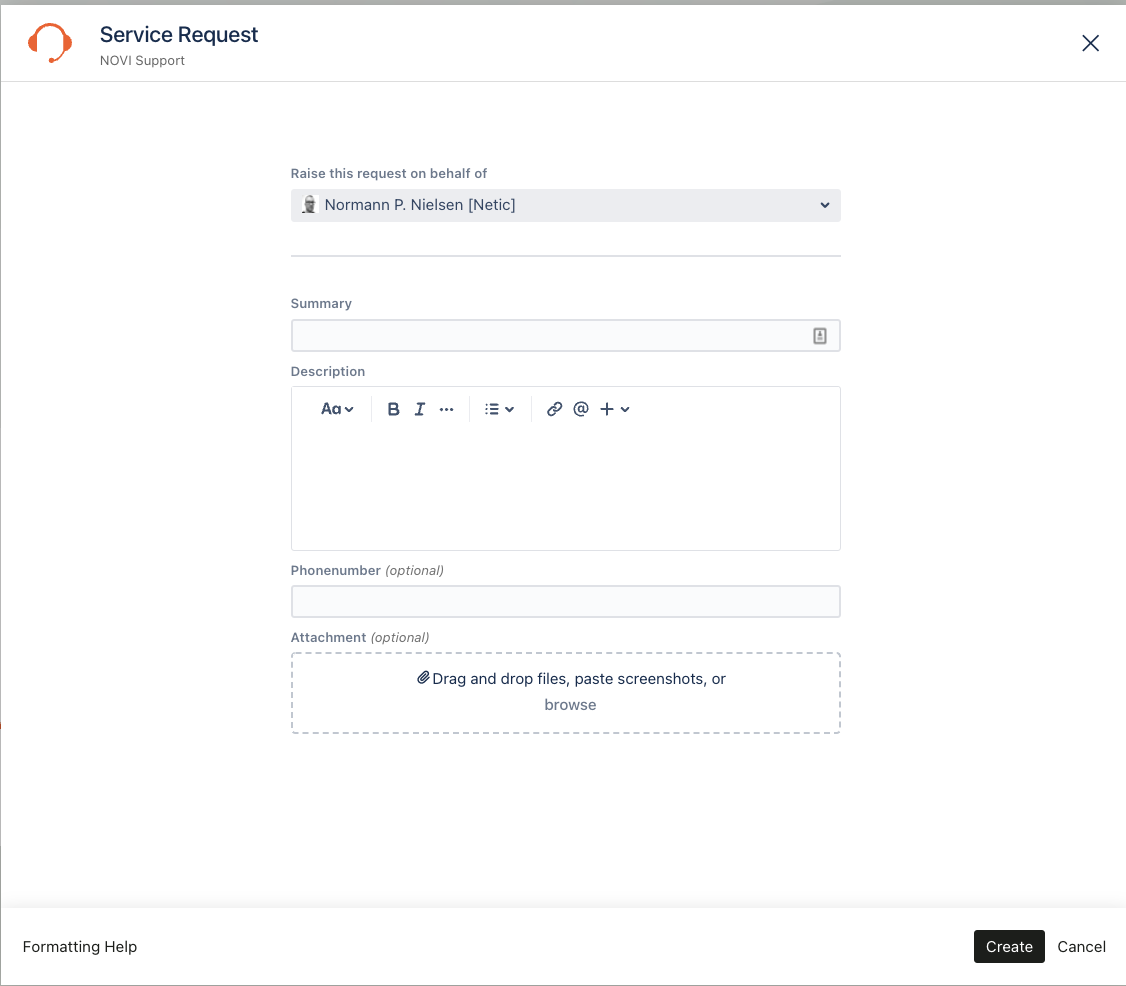Image resolution: width=1126 pixels, height=986 pixels.
Task: Close the Service Request dialog
Action: 1090,43
